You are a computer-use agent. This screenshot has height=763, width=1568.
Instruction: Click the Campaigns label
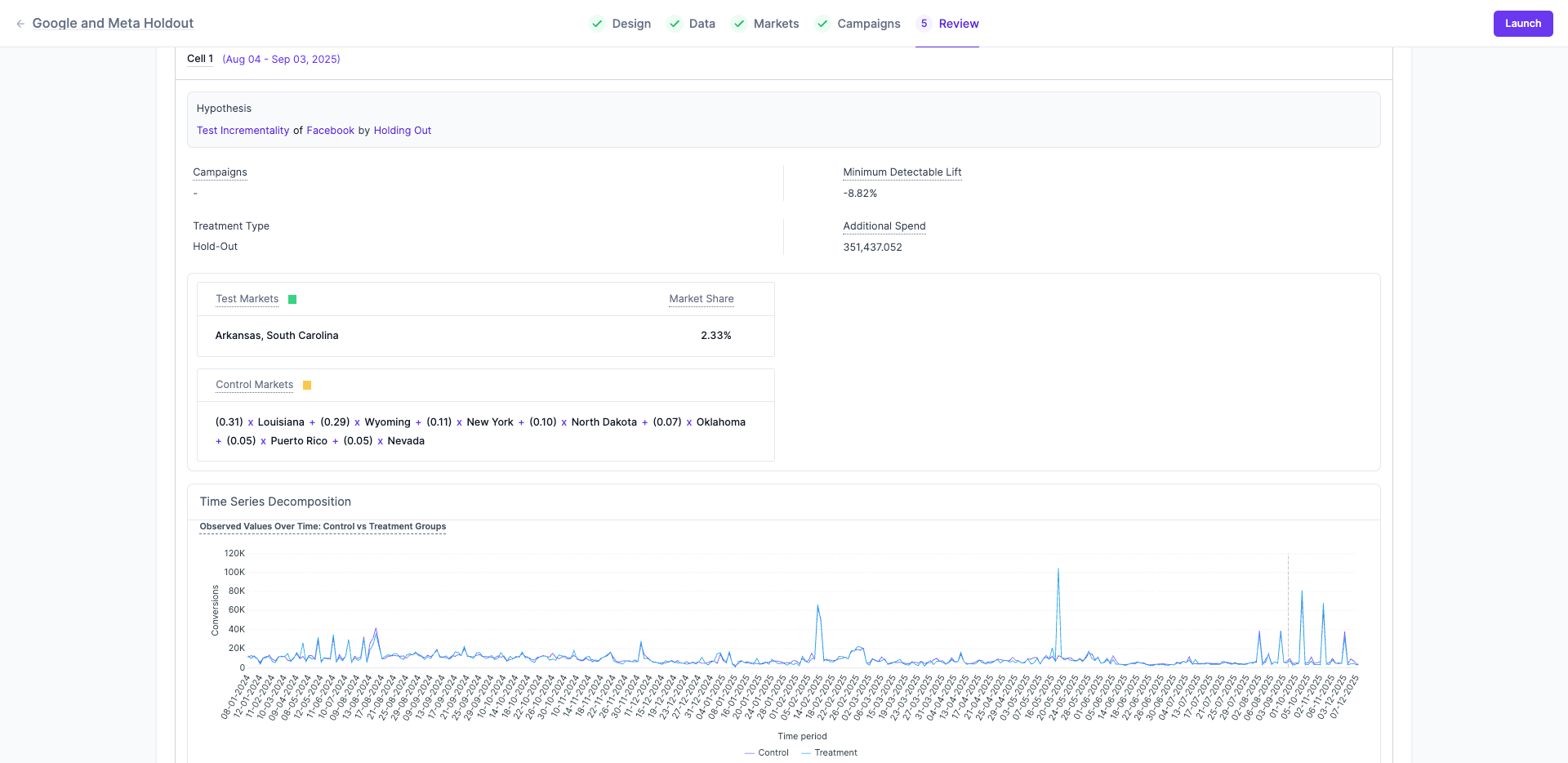(220, 172)
